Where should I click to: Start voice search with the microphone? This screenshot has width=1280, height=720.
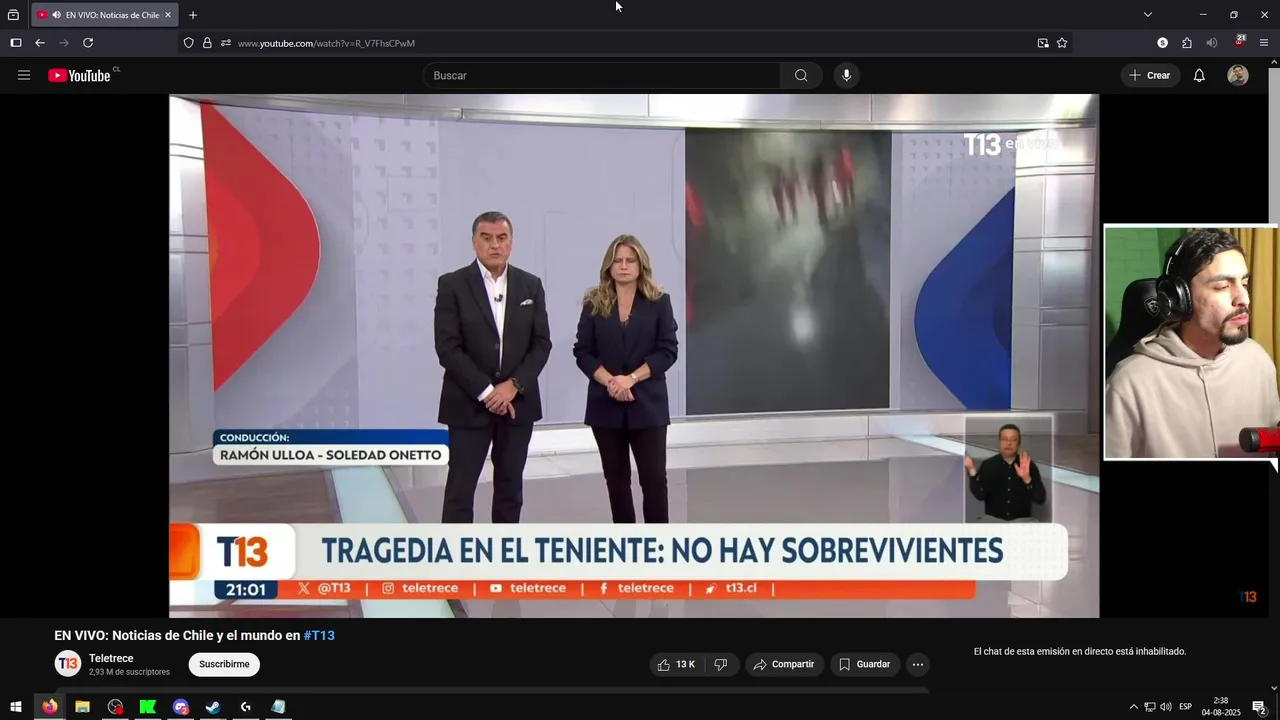tap(847, 75)
